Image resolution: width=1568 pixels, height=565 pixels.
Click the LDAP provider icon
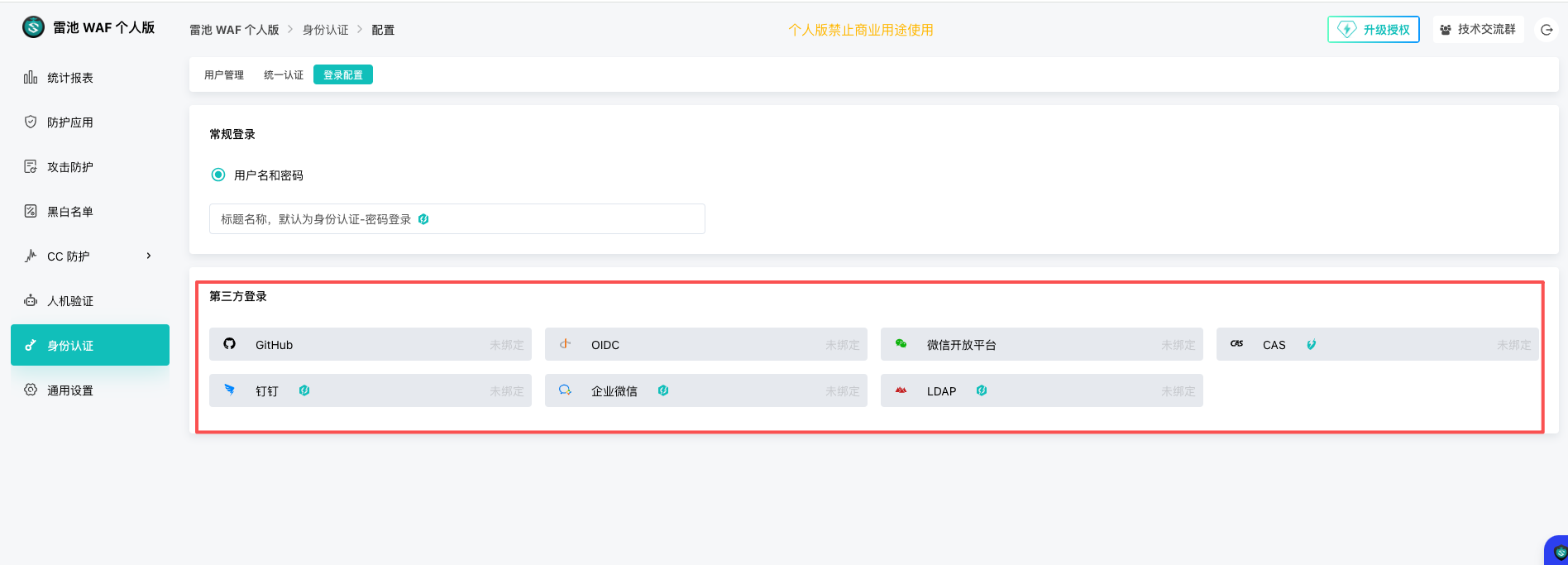tap(901, 390)
